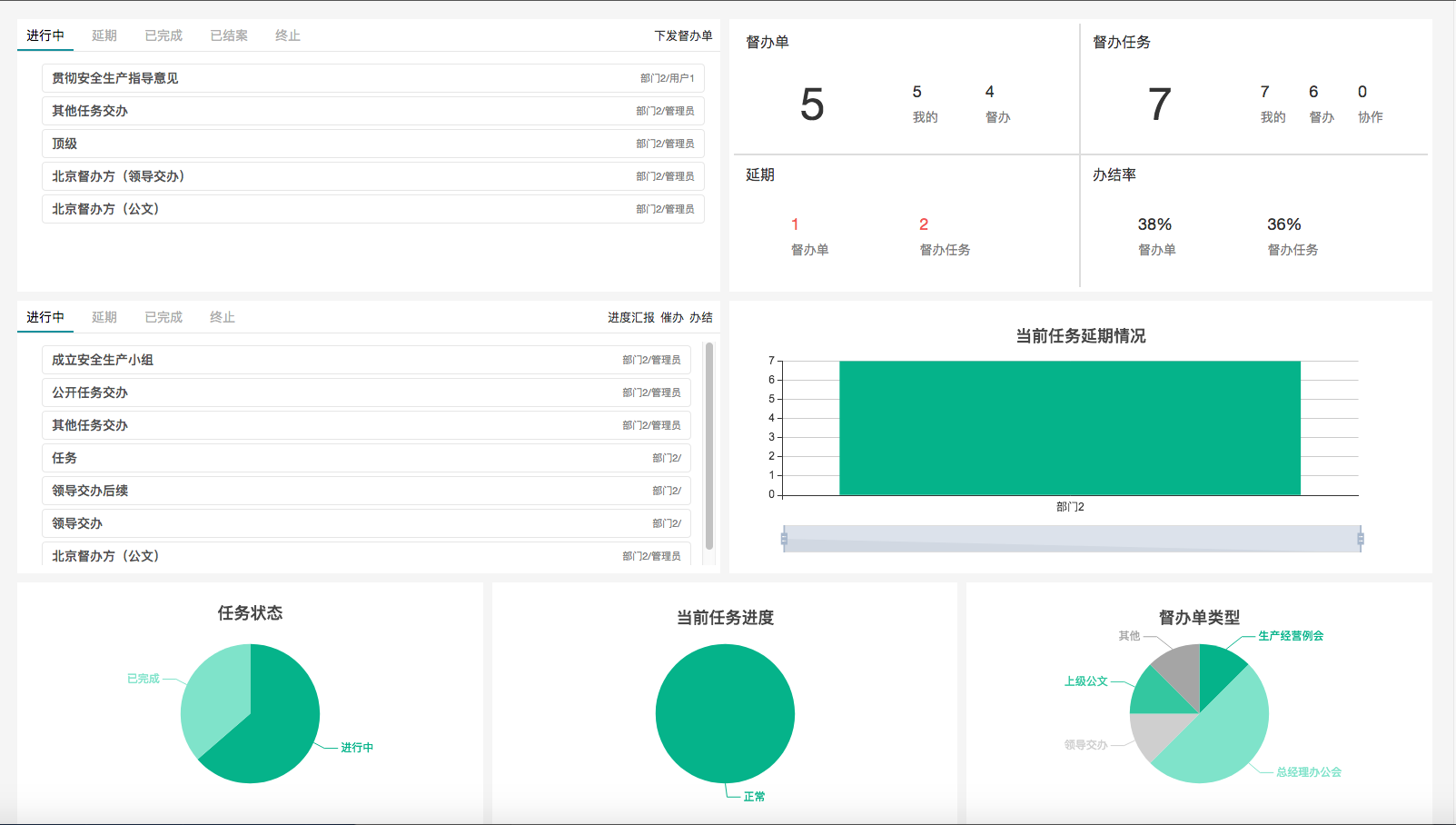Click the 下发督办单 link
The image size is (1456, 825).
[x=683, y=35]
